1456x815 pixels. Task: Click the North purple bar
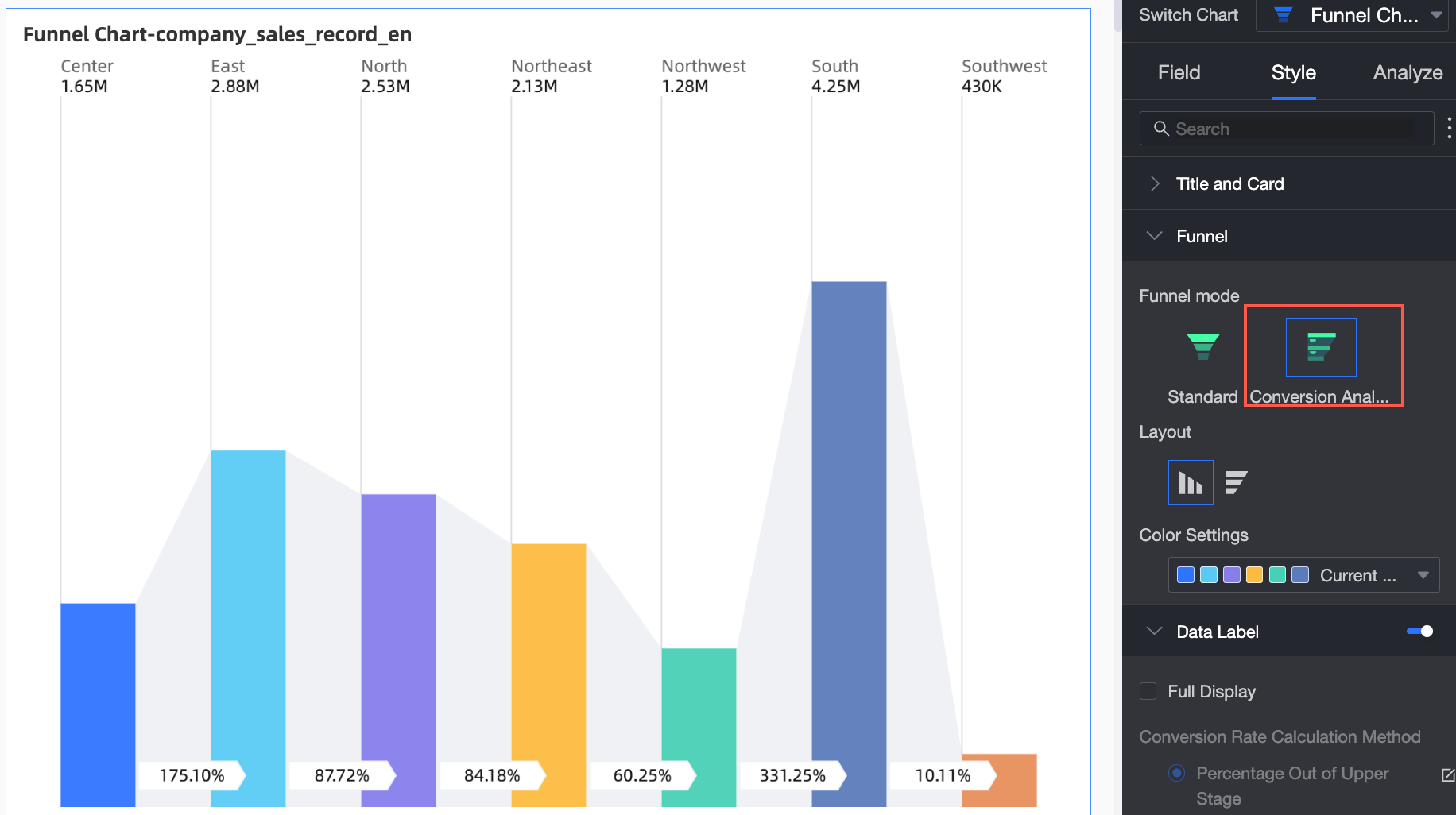(398, 651)
